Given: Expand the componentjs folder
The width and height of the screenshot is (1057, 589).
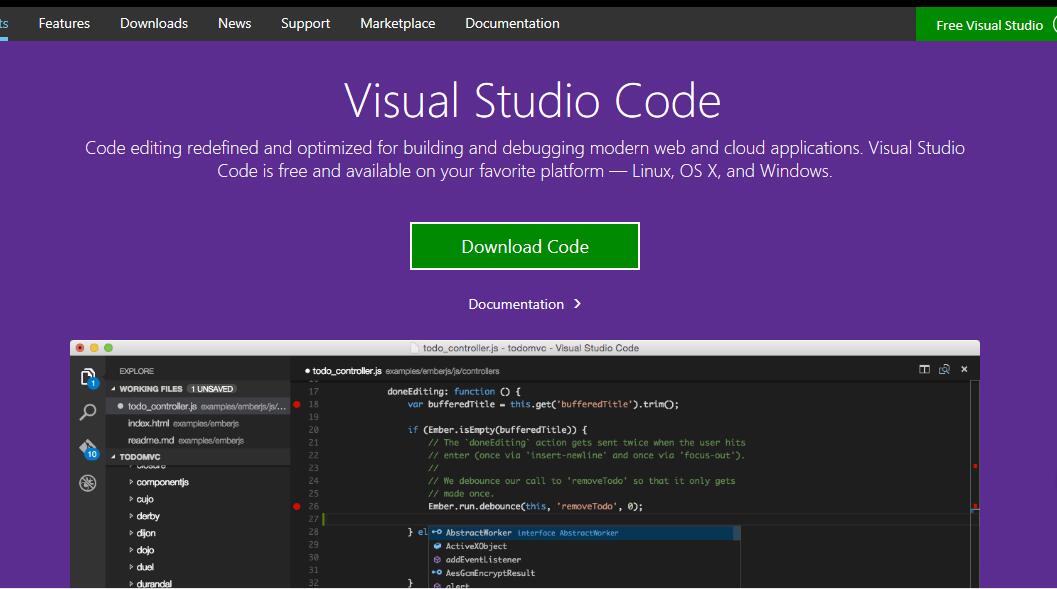Looking at the screenshot, I should pos(131,482).
